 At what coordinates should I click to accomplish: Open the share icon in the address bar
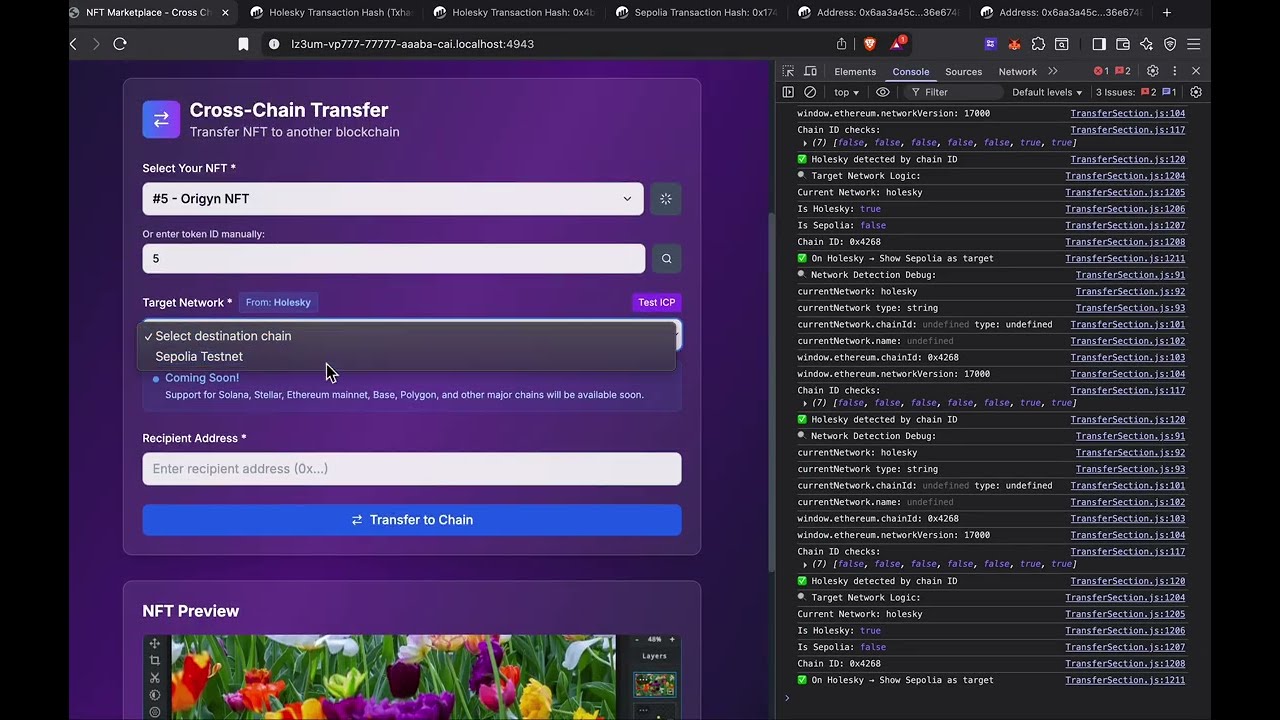[x=841, y=44]
